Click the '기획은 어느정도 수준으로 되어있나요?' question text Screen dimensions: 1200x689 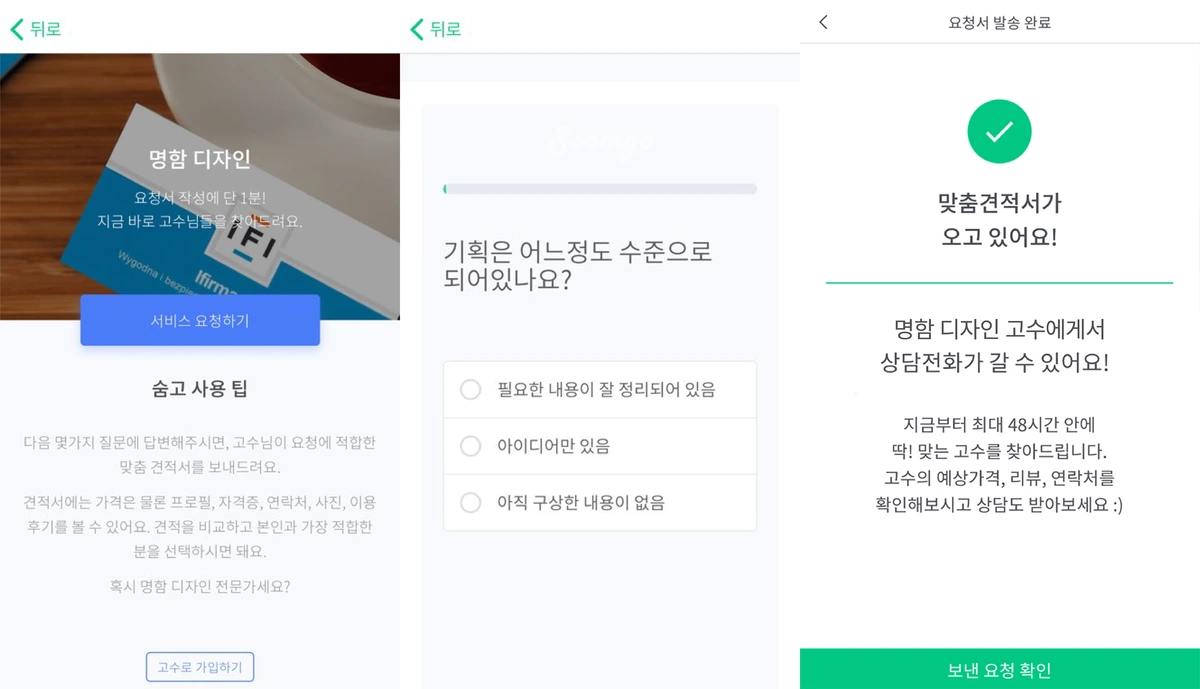[578, 265]
